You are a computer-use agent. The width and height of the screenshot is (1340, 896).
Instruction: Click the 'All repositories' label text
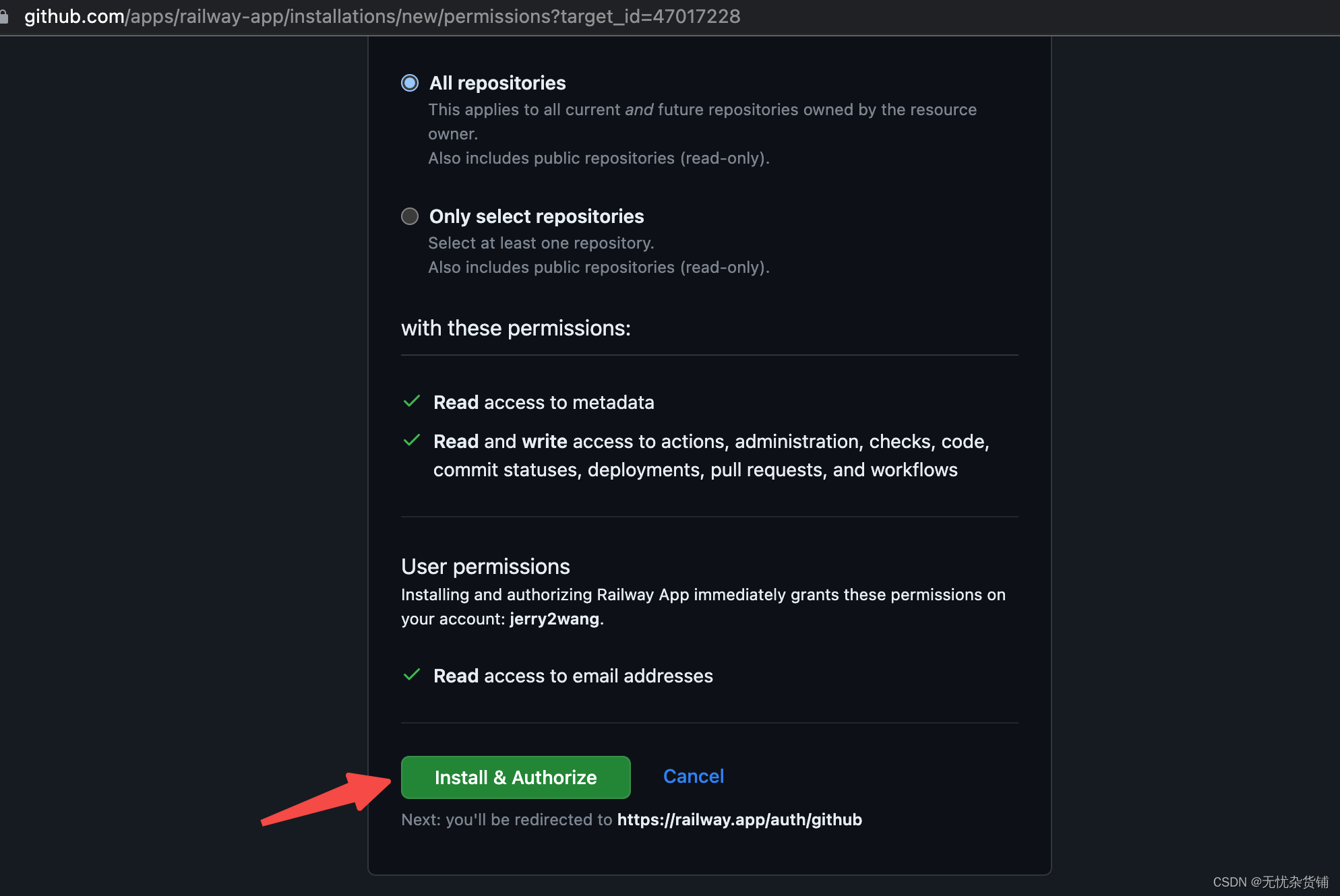[497, 83]
